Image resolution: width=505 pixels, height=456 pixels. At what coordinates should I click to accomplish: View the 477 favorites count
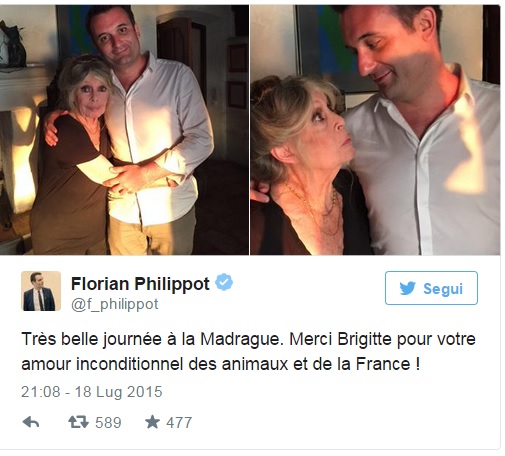(179, 423)
